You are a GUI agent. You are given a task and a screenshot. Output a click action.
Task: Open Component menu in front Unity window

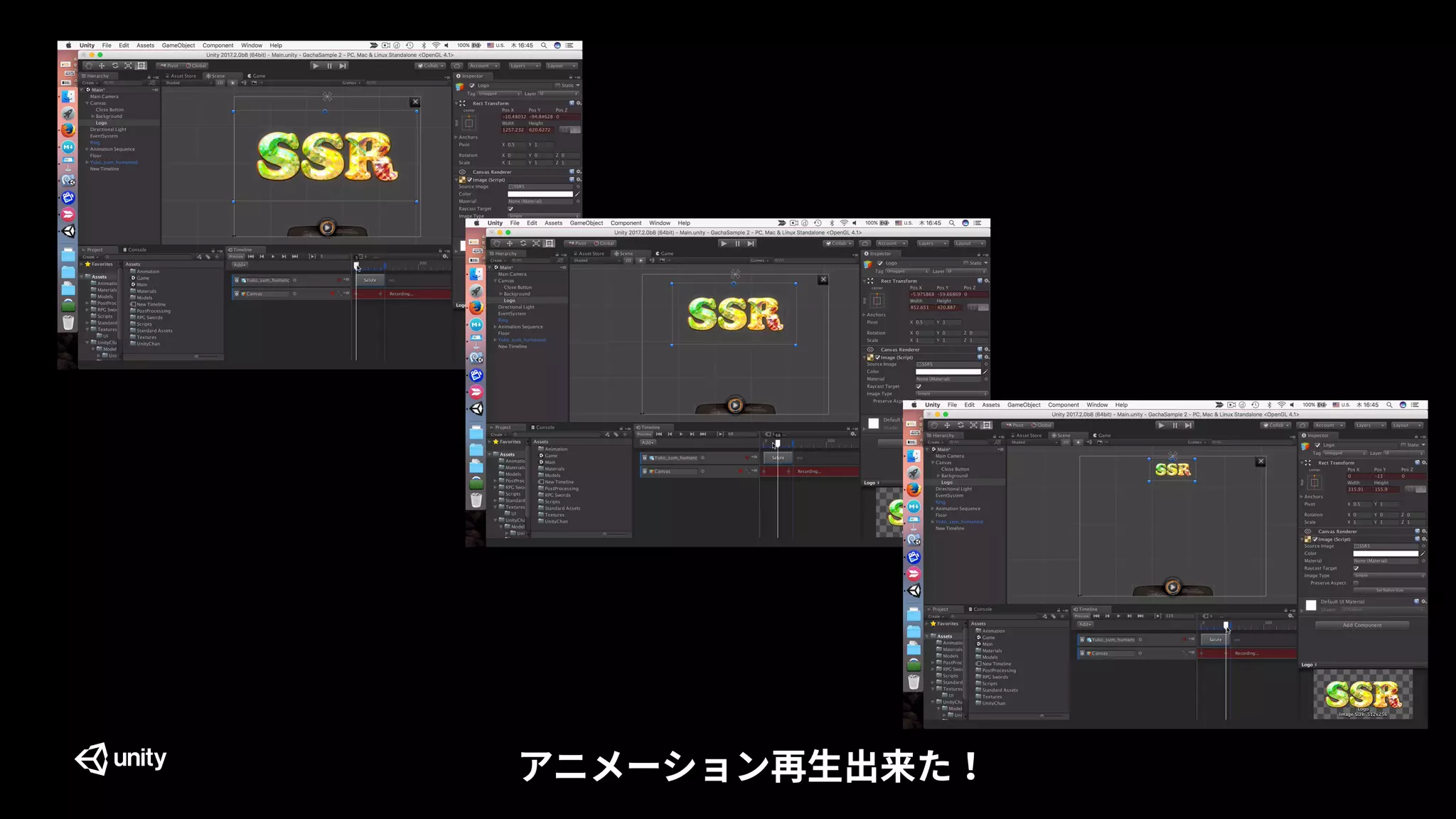[1064, 405]
